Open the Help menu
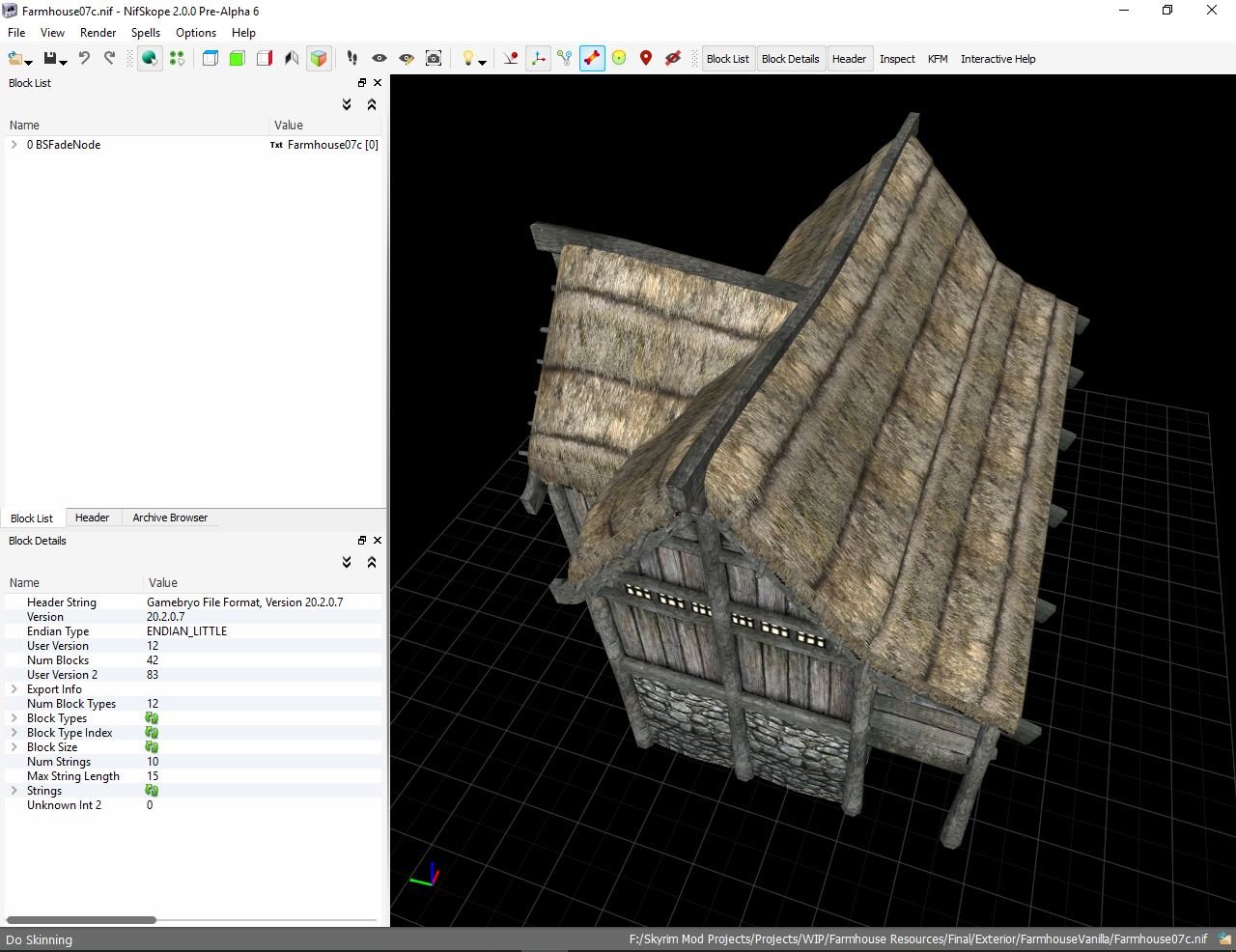 tap(243, 32)
